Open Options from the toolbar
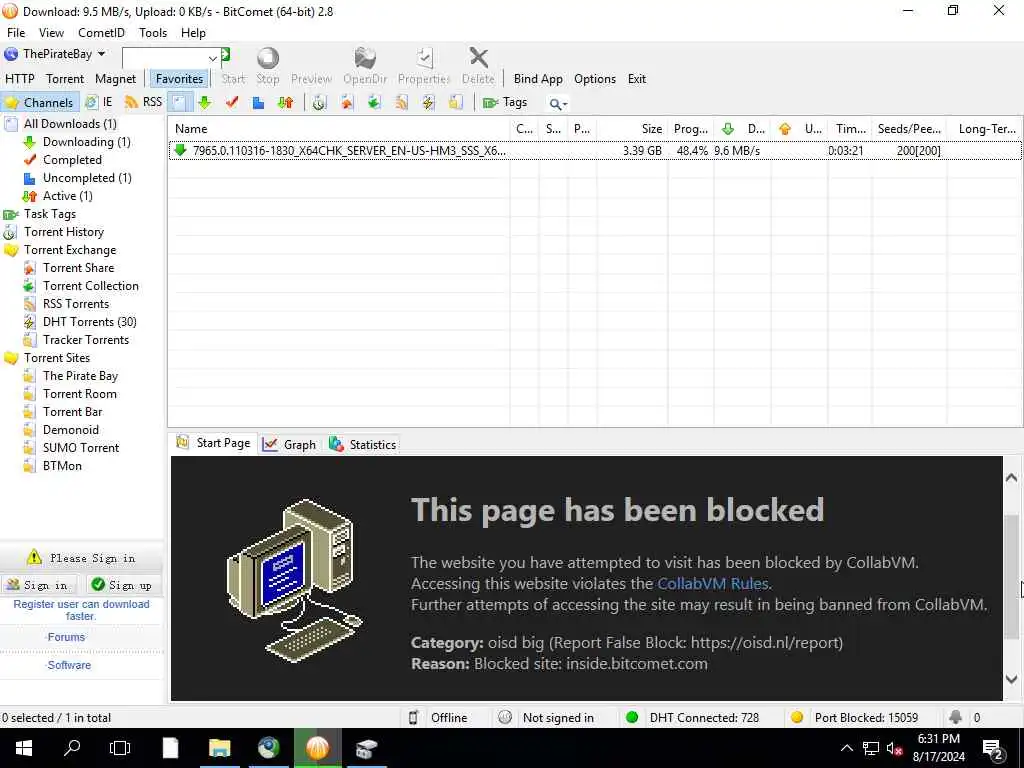Viewport: 1024px width, 768px height. pyautogui.click(x=595, y=79)
